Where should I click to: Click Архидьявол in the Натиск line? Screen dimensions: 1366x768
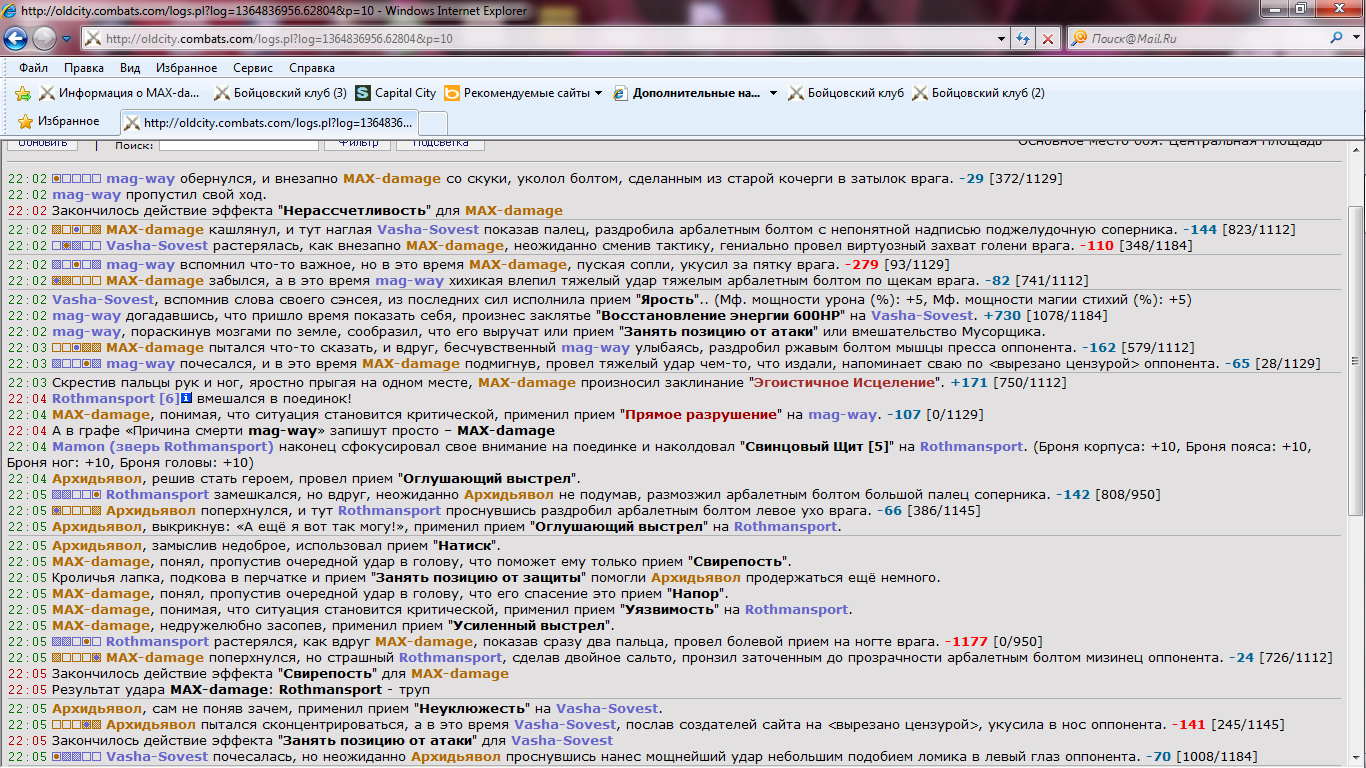click(x=96, y=545)
